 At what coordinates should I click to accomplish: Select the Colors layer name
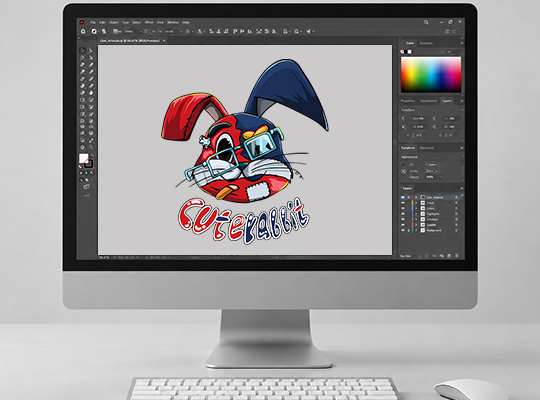[431, 208]
